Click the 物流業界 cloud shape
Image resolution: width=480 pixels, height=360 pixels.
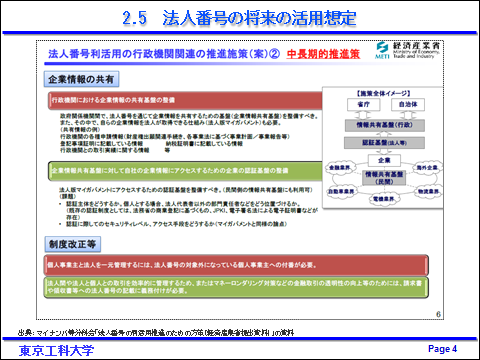(x=428, y=191)
